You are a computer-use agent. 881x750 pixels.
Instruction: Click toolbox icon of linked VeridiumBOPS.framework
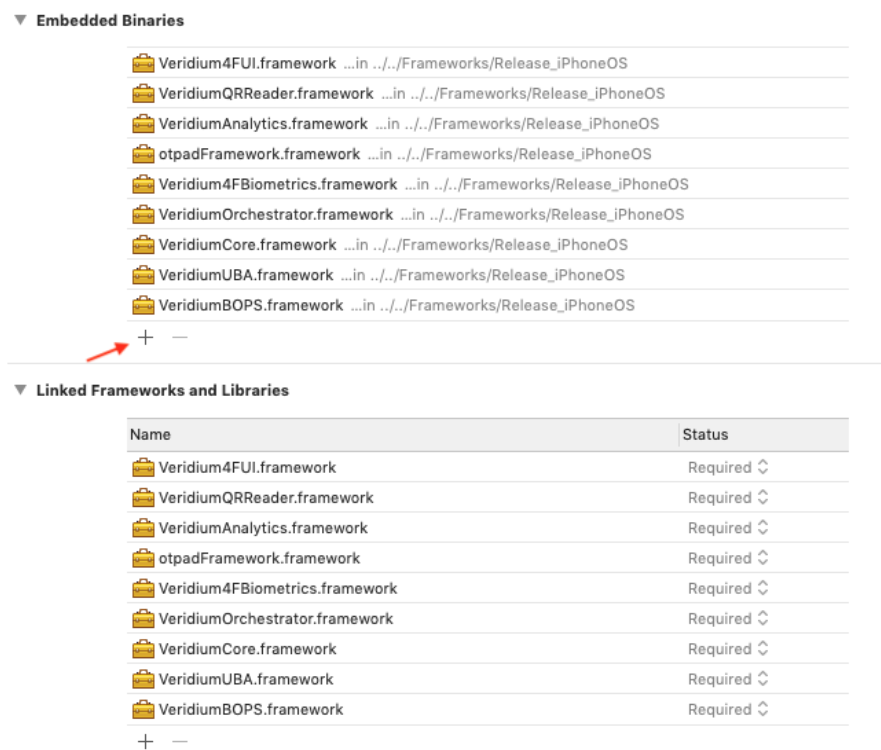coord(143,710)
